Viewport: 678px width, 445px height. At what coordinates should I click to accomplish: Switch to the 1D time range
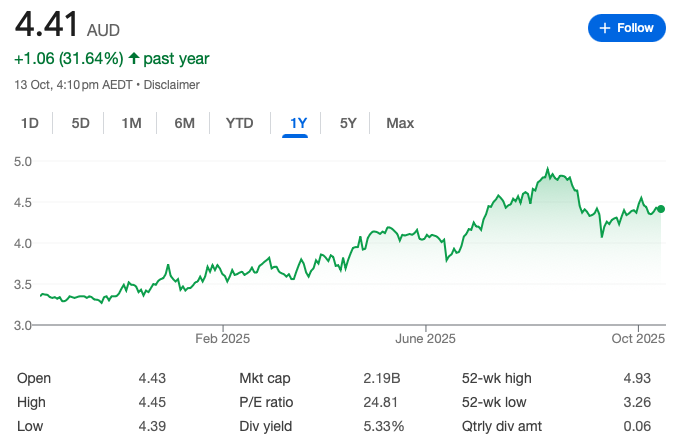coord(30,123)
